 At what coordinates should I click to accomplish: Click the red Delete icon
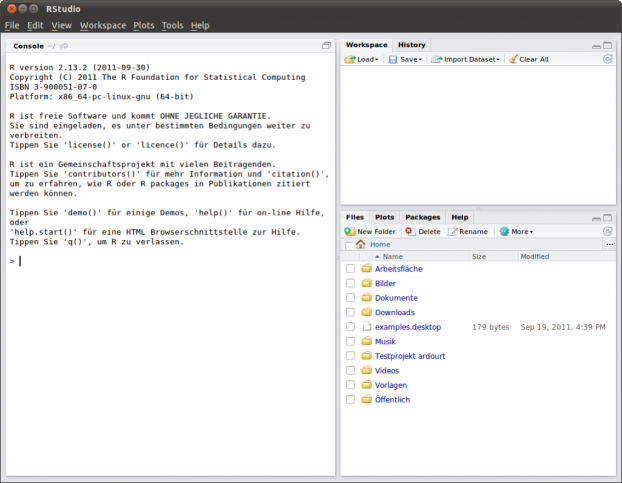point(410,232)
